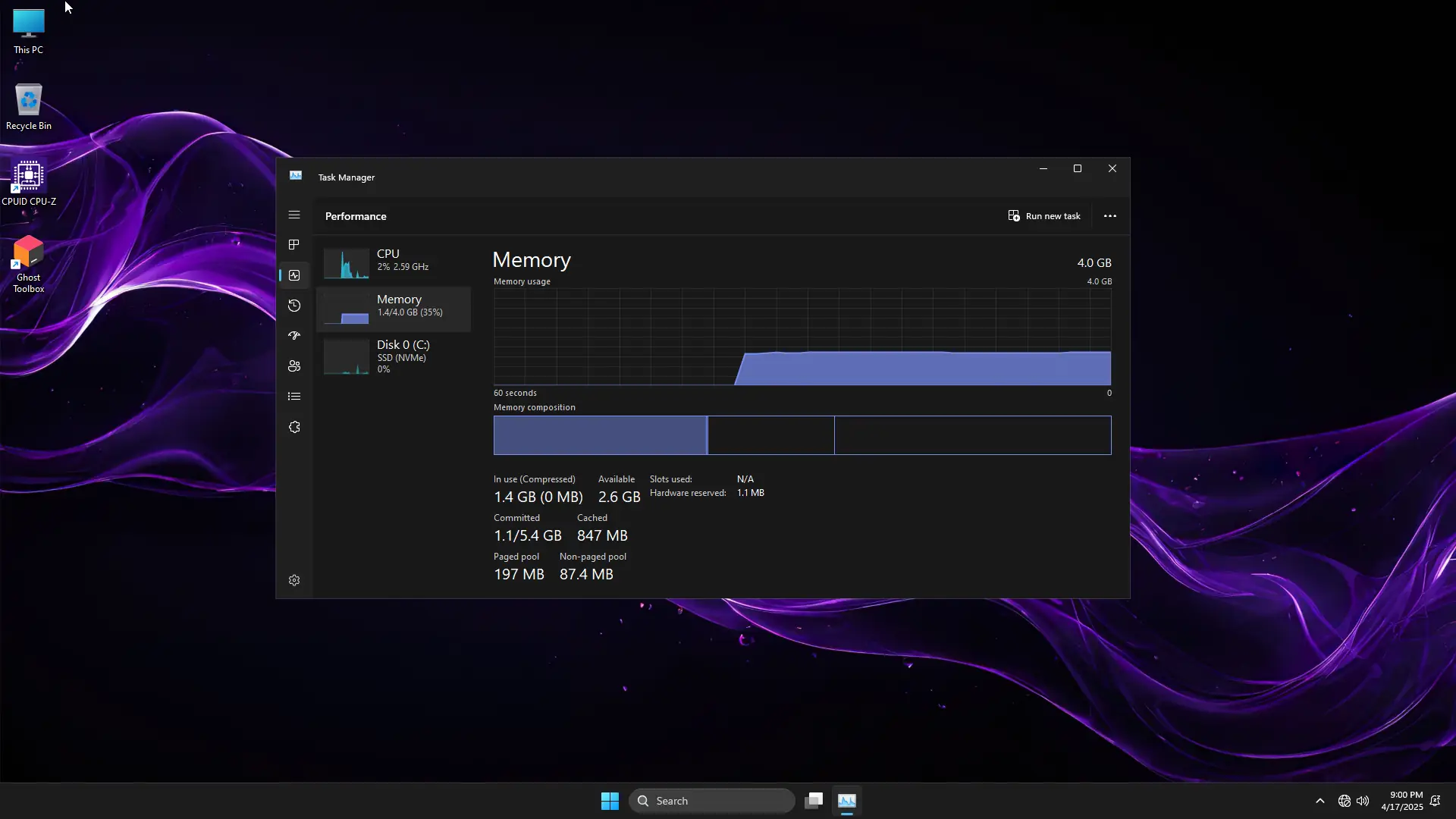Open the Startup apps sidebar icon
The image size is (1456, 819).
[294, 335]
